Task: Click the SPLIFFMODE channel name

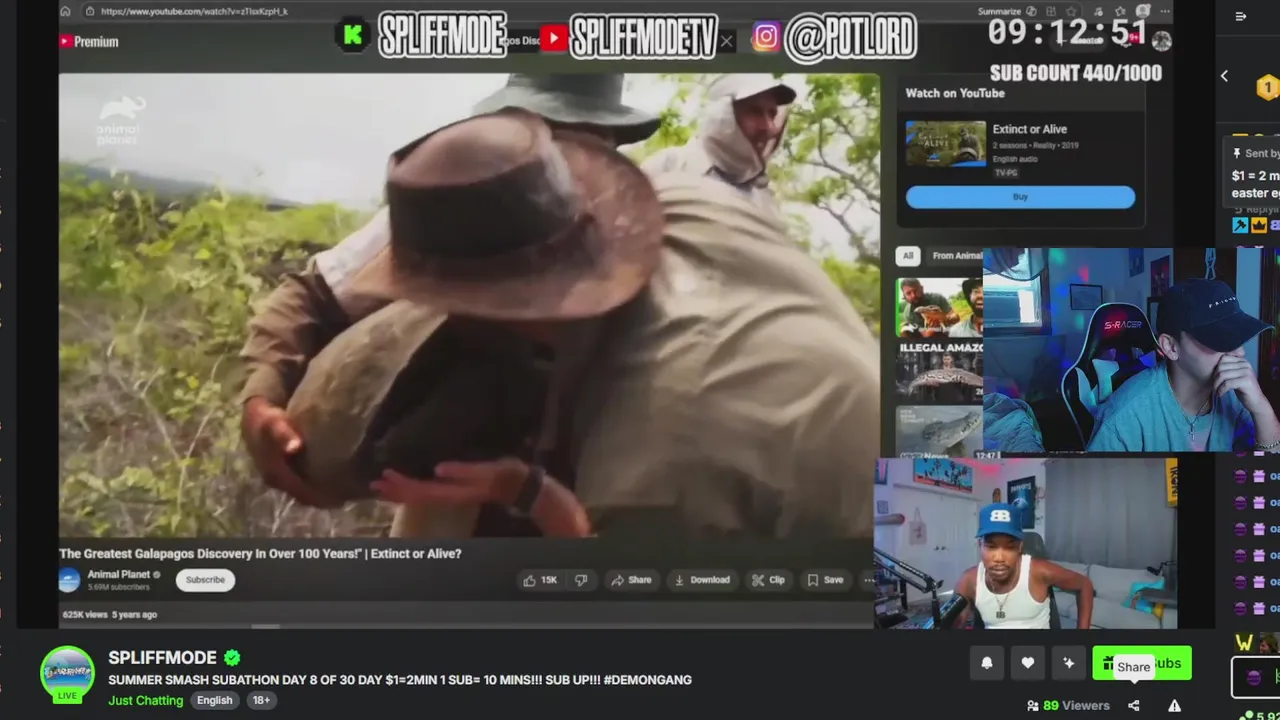Action: tap(162, 657)
